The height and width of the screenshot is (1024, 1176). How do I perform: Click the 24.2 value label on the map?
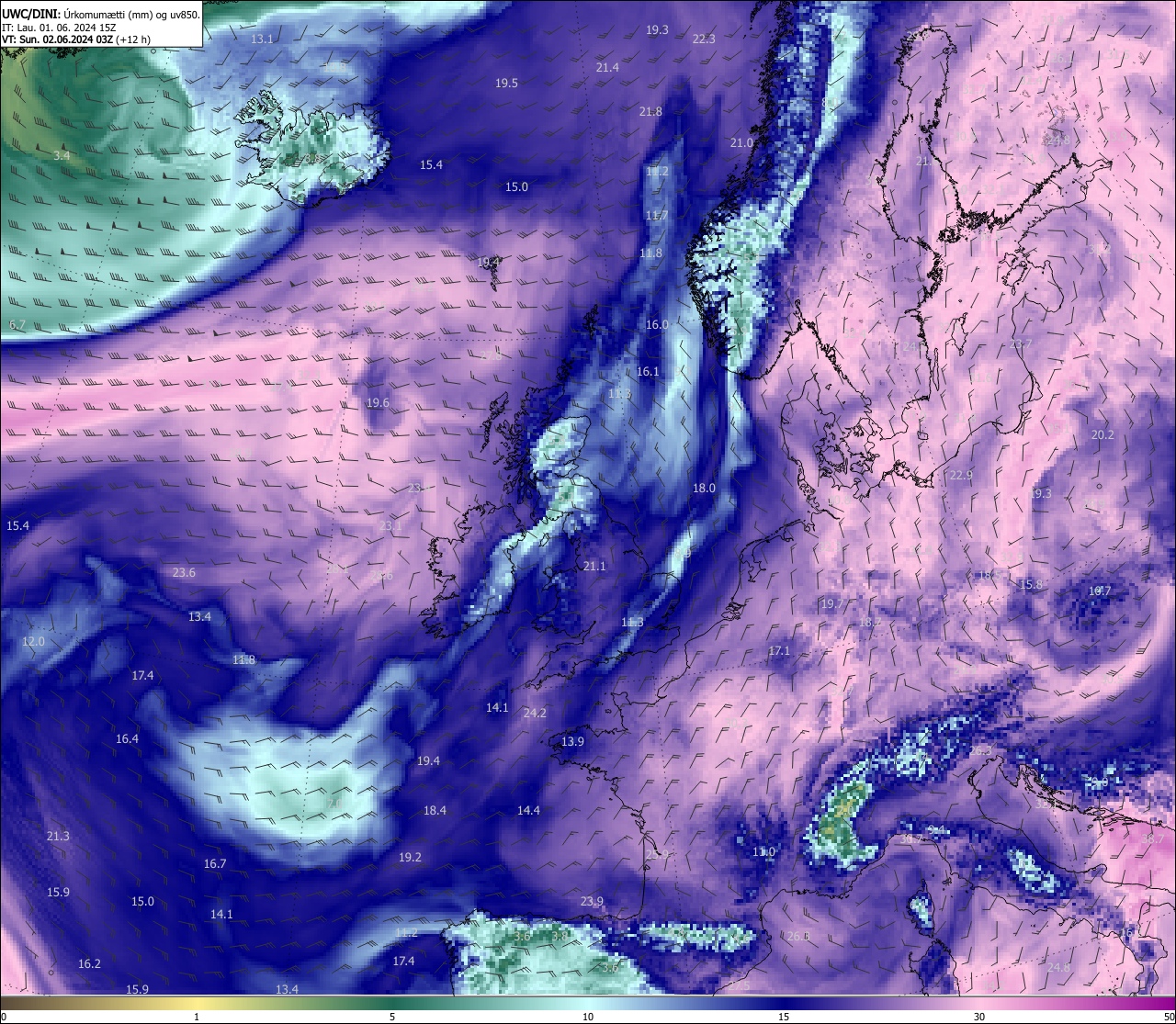click(535, 713)
